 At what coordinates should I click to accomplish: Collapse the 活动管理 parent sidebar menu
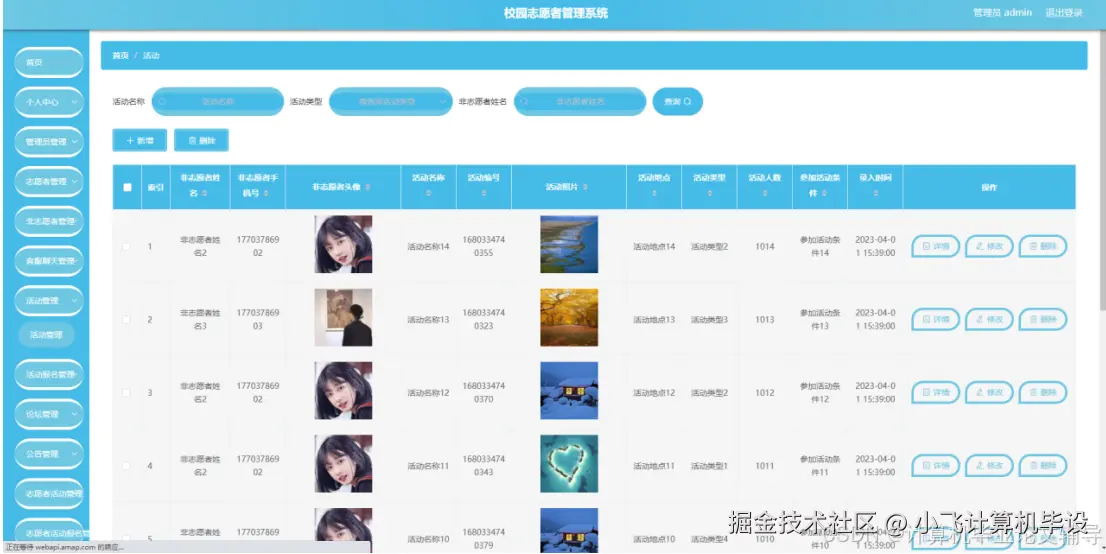coord(49,301)
